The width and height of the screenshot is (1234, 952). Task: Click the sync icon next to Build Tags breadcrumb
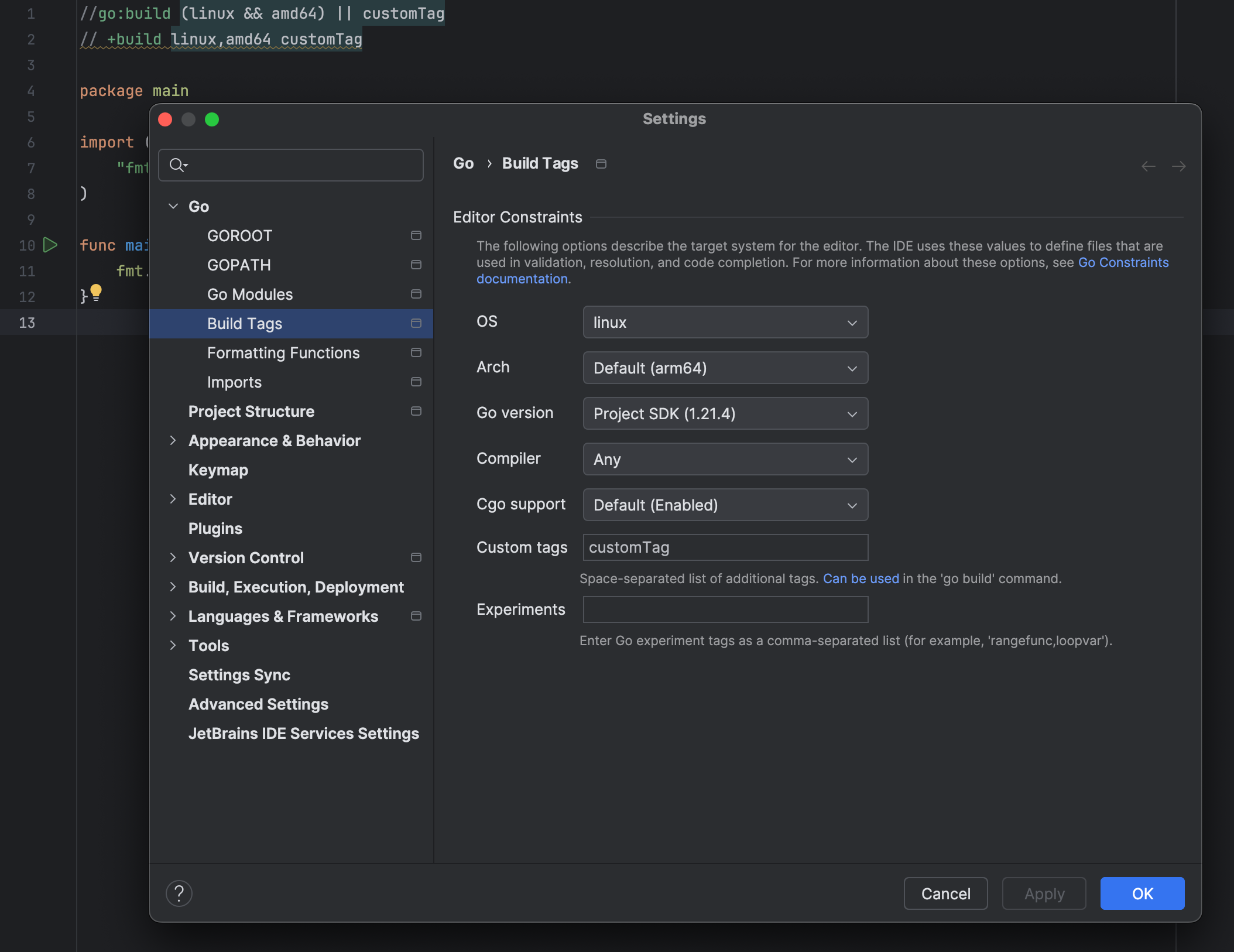point(601,164)
